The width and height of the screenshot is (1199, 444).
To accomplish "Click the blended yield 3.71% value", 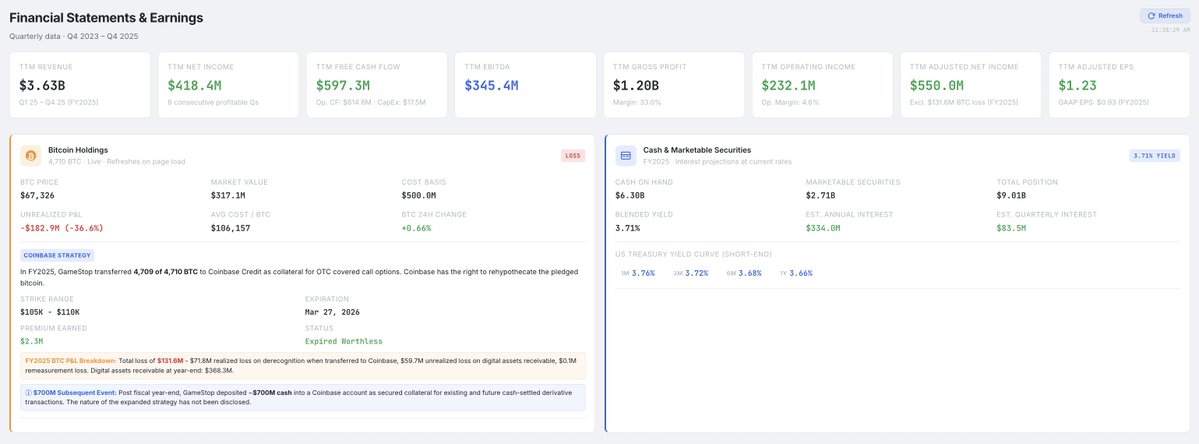I will 628,228.
